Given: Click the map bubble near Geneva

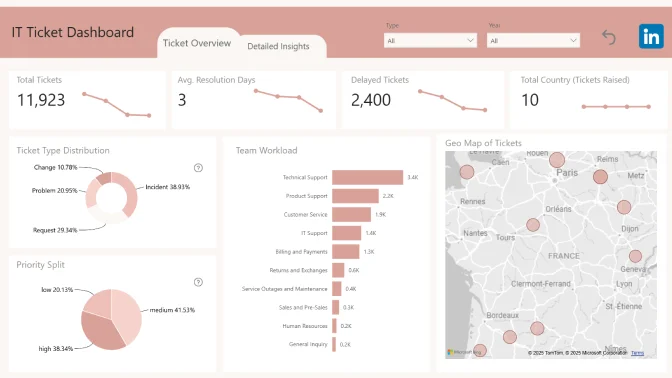Looking at the screenshot, I should [635, 256].
